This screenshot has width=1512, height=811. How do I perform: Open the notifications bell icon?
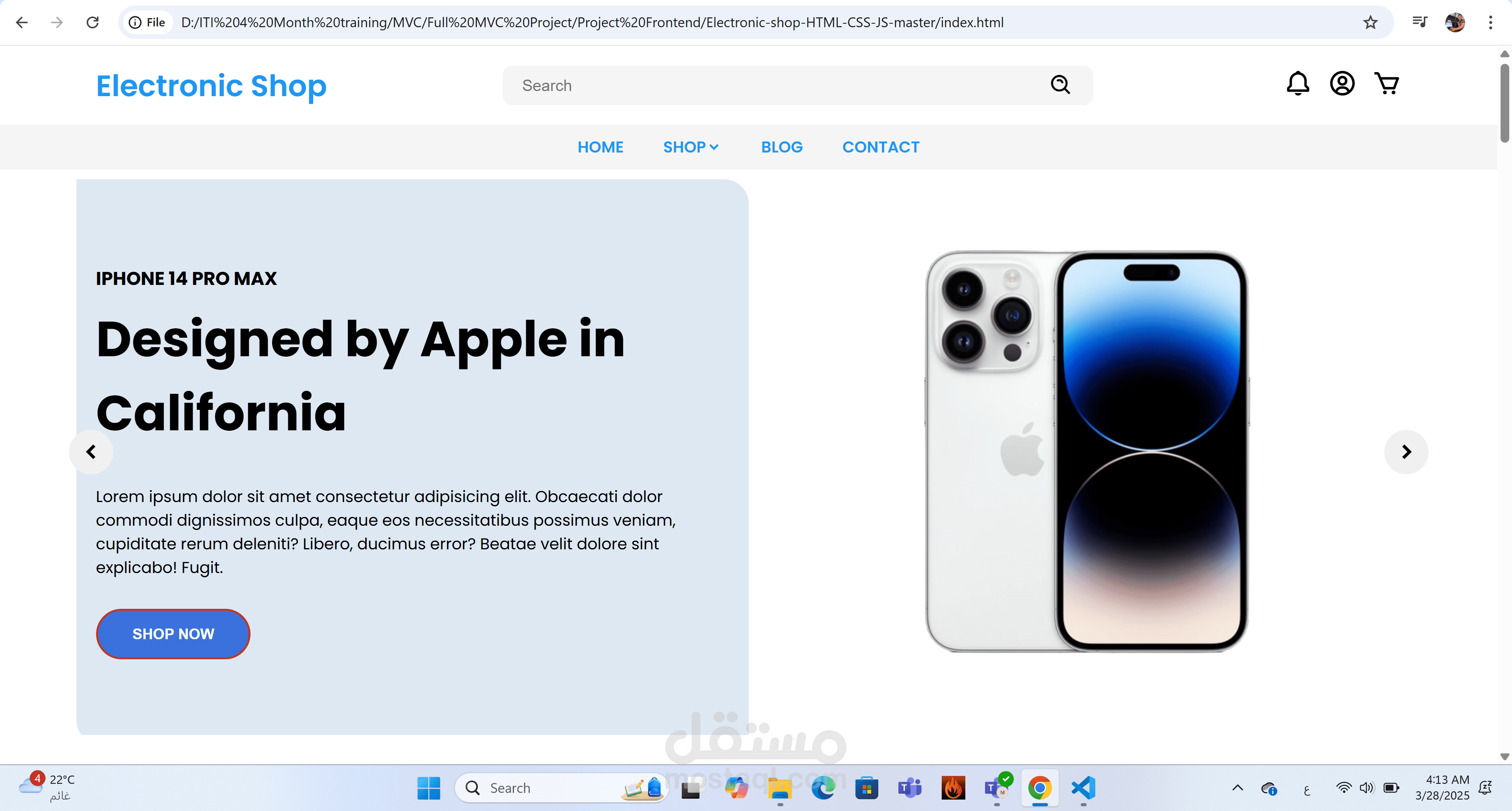(x=1298, y=84)
